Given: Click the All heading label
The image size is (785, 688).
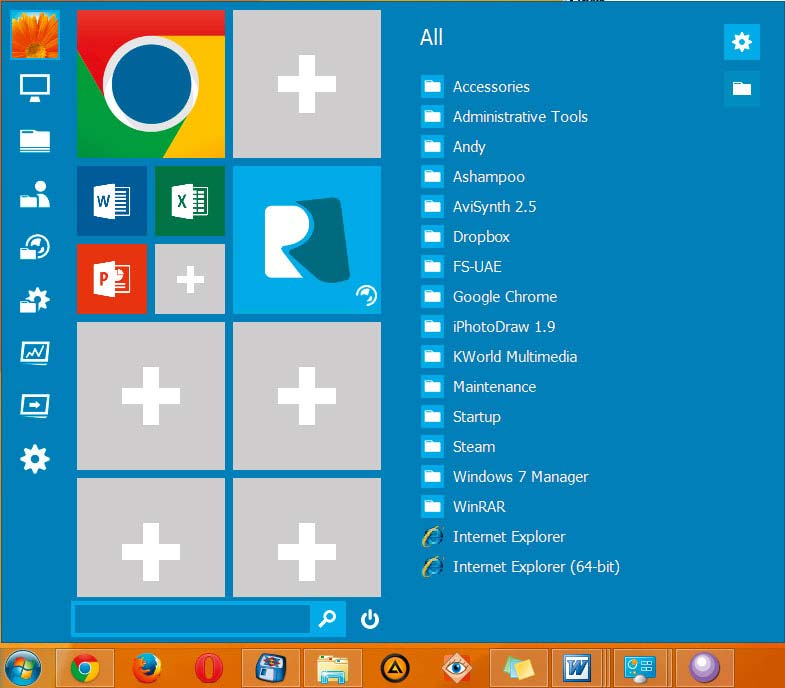Looking at the screenshot, I should click(x=431, y=38).
